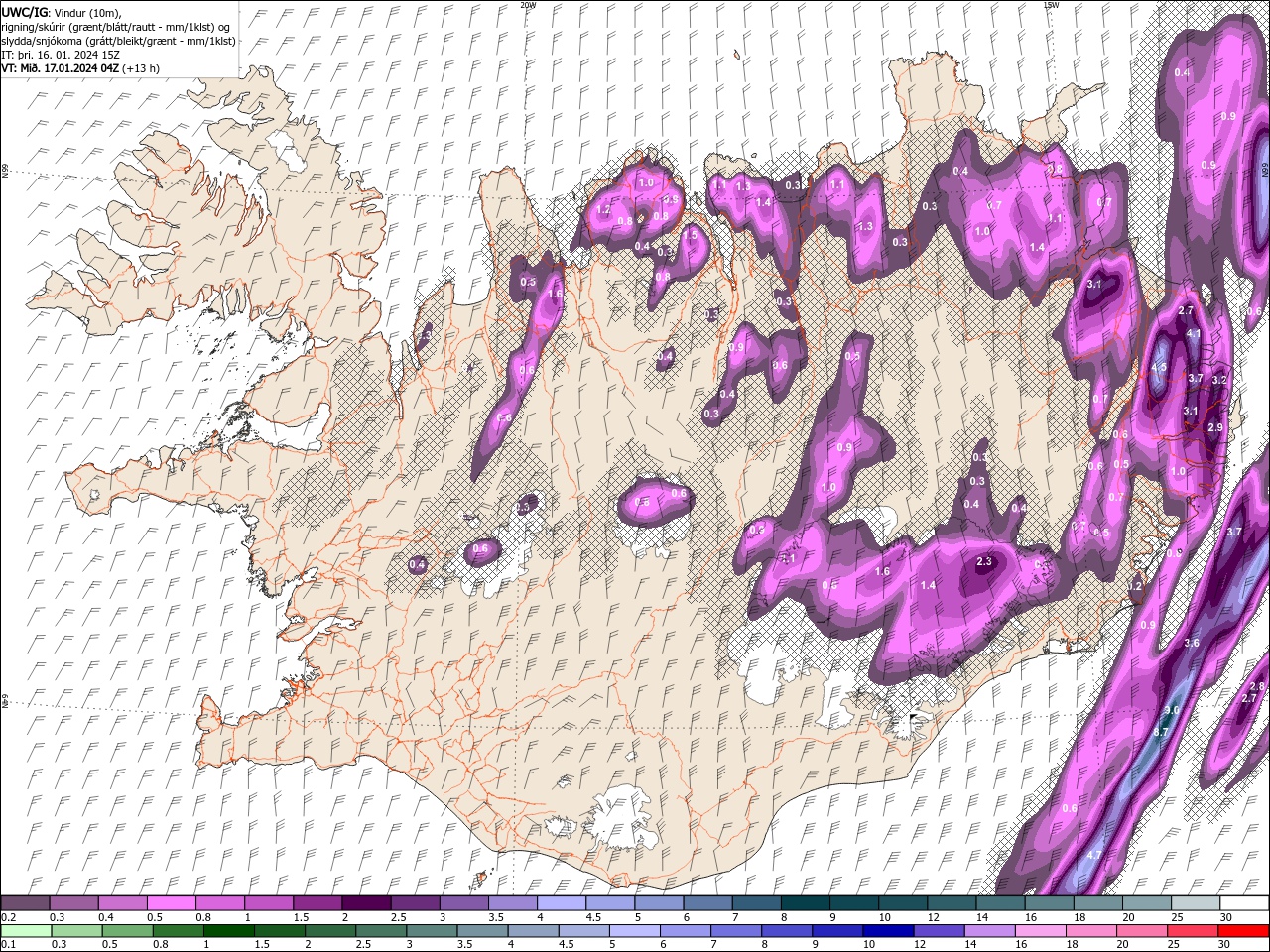Select lower legend light blue swatch labeled 5

click(x=635, y=931)
